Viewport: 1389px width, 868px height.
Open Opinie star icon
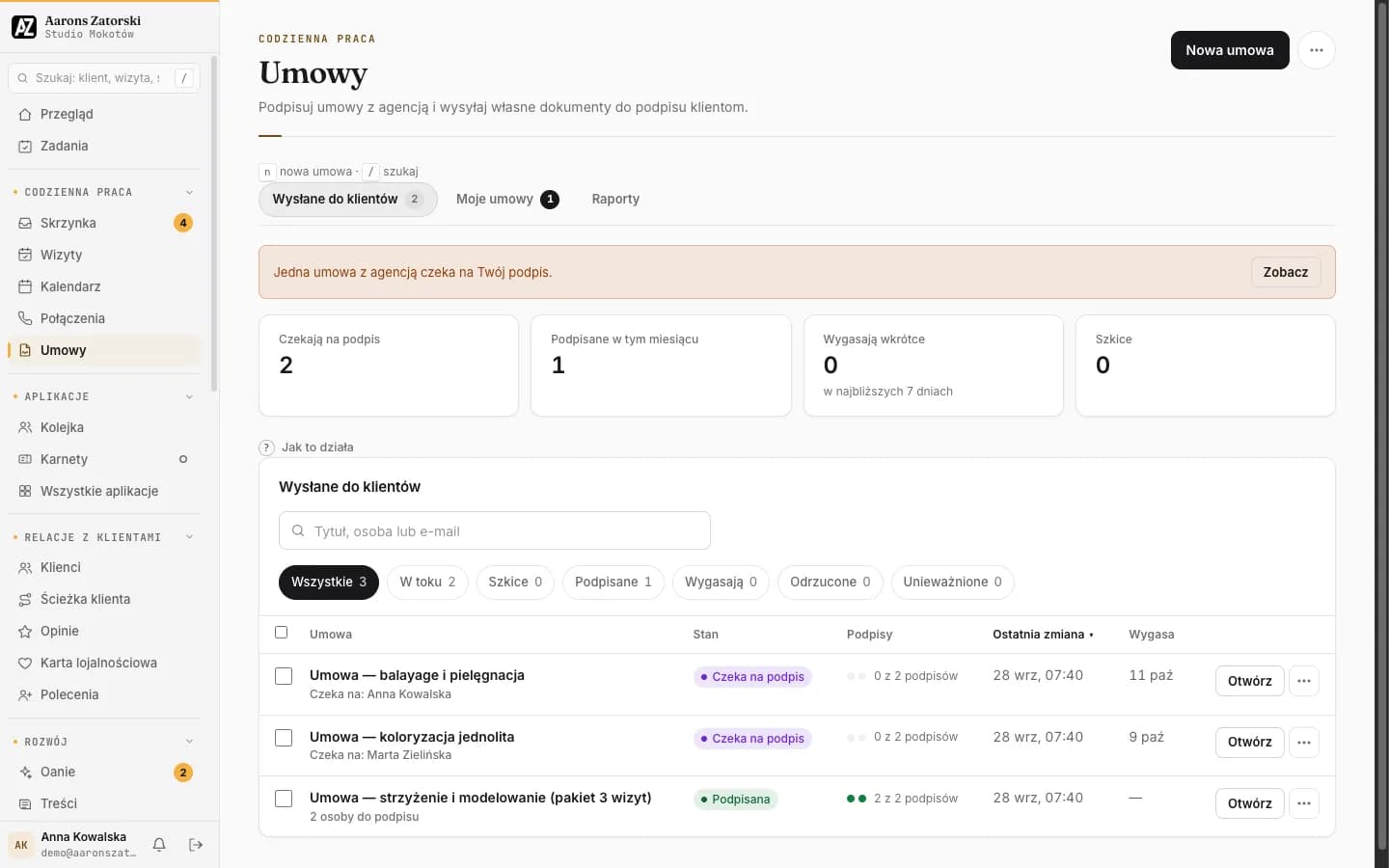pos(25,631)
